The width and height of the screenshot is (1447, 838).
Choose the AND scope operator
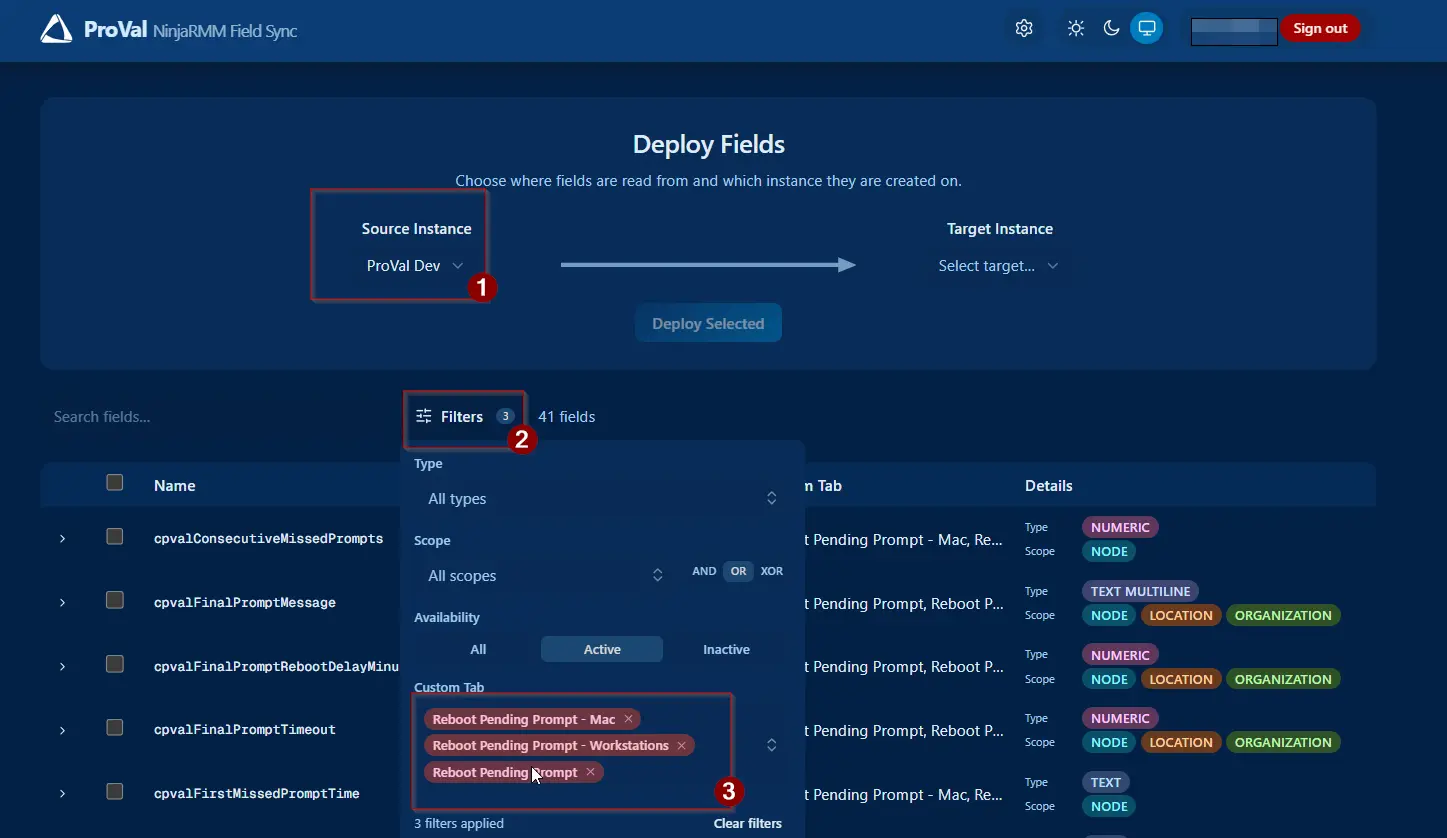[x=704, y=571]
